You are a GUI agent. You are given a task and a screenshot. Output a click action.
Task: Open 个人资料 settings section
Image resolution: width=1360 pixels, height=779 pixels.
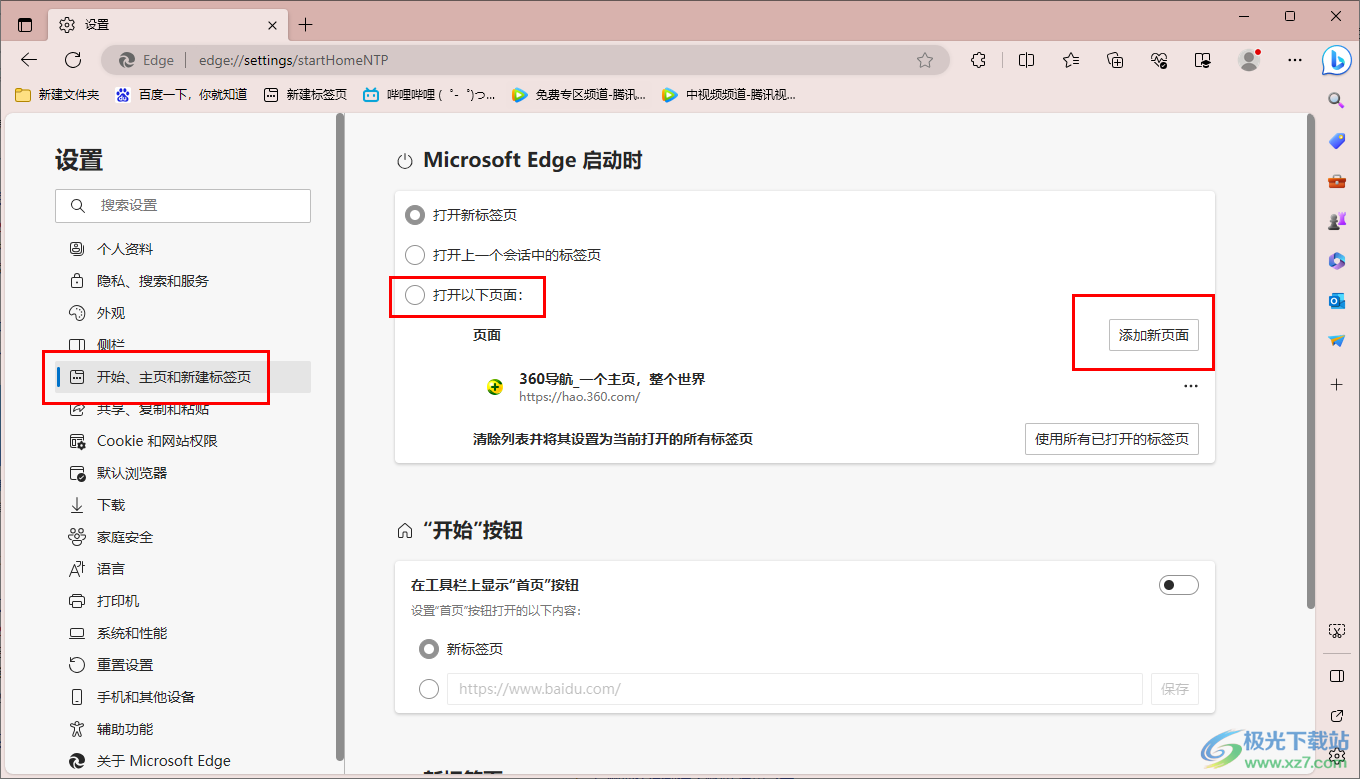pyautogui.click(x=183, y=249)
